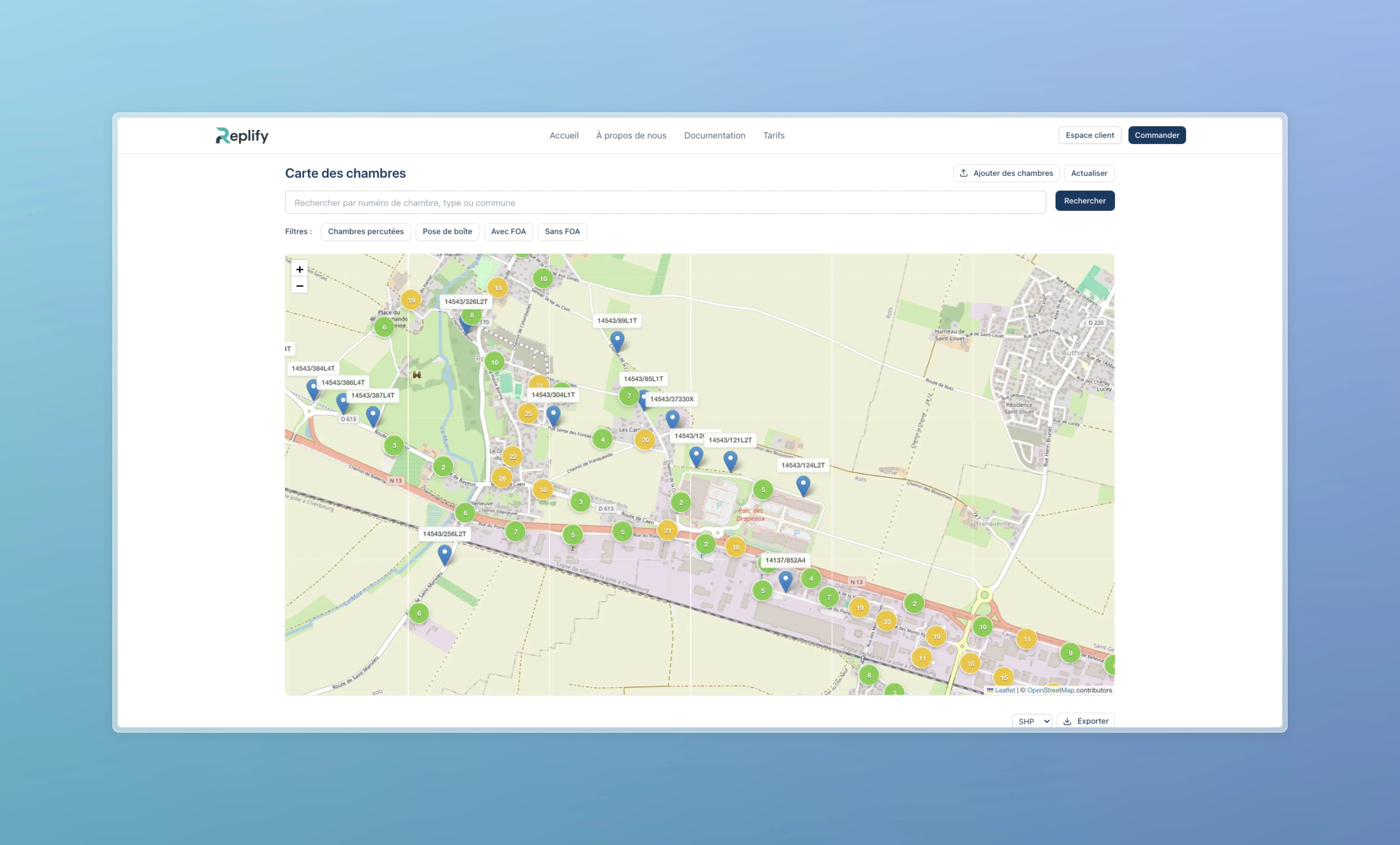Open the Documentation menu item
The height and width of the screenshot is (845, 1400).
point(714,136)
